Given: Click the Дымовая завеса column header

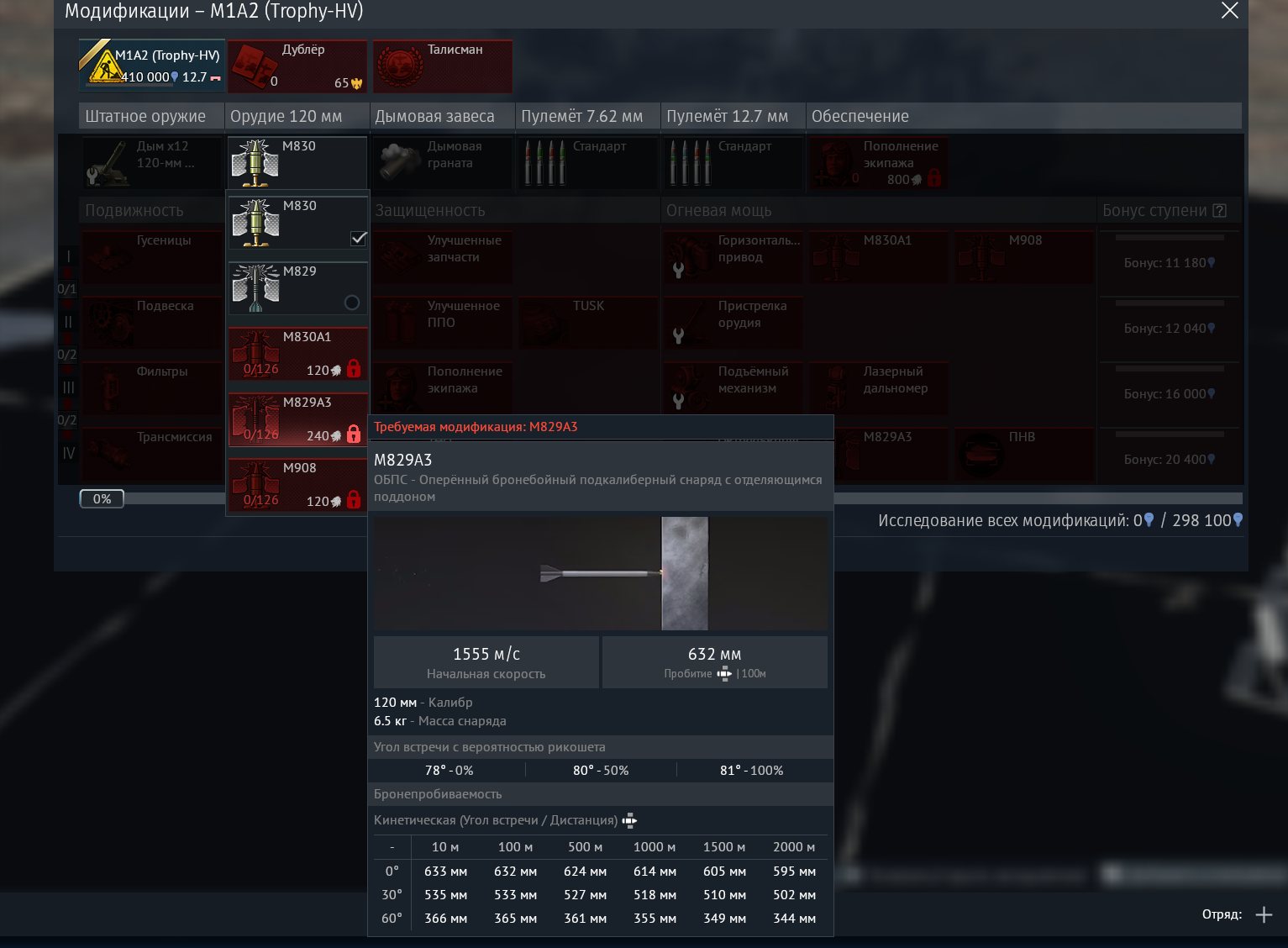Looking at the screenshot, I should [x=443, y=116].
